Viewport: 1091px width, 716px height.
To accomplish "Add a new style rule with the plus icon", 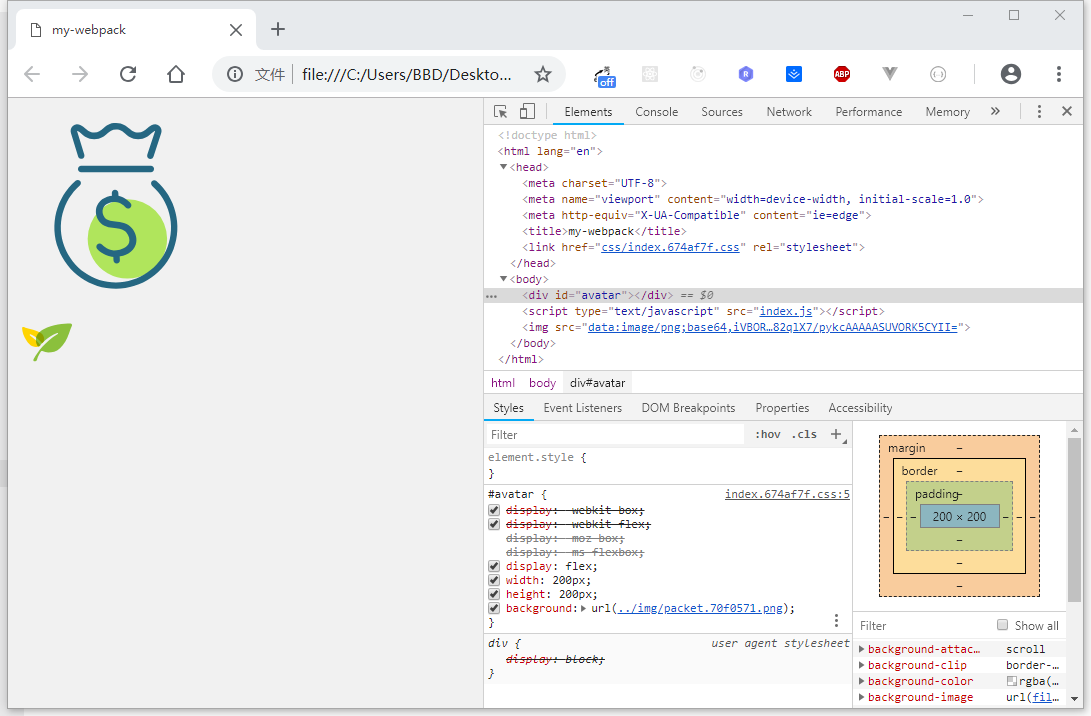I will coord(837,434).
